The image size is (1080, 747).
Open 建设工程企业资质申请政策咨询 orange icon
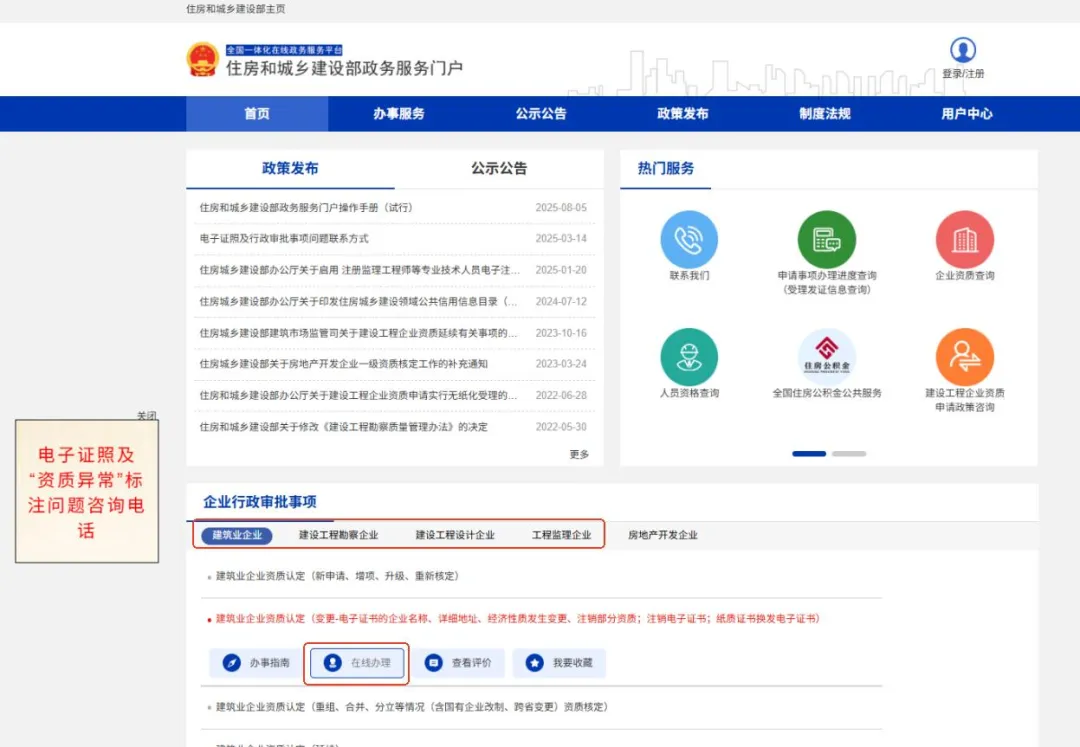(964, 357)
